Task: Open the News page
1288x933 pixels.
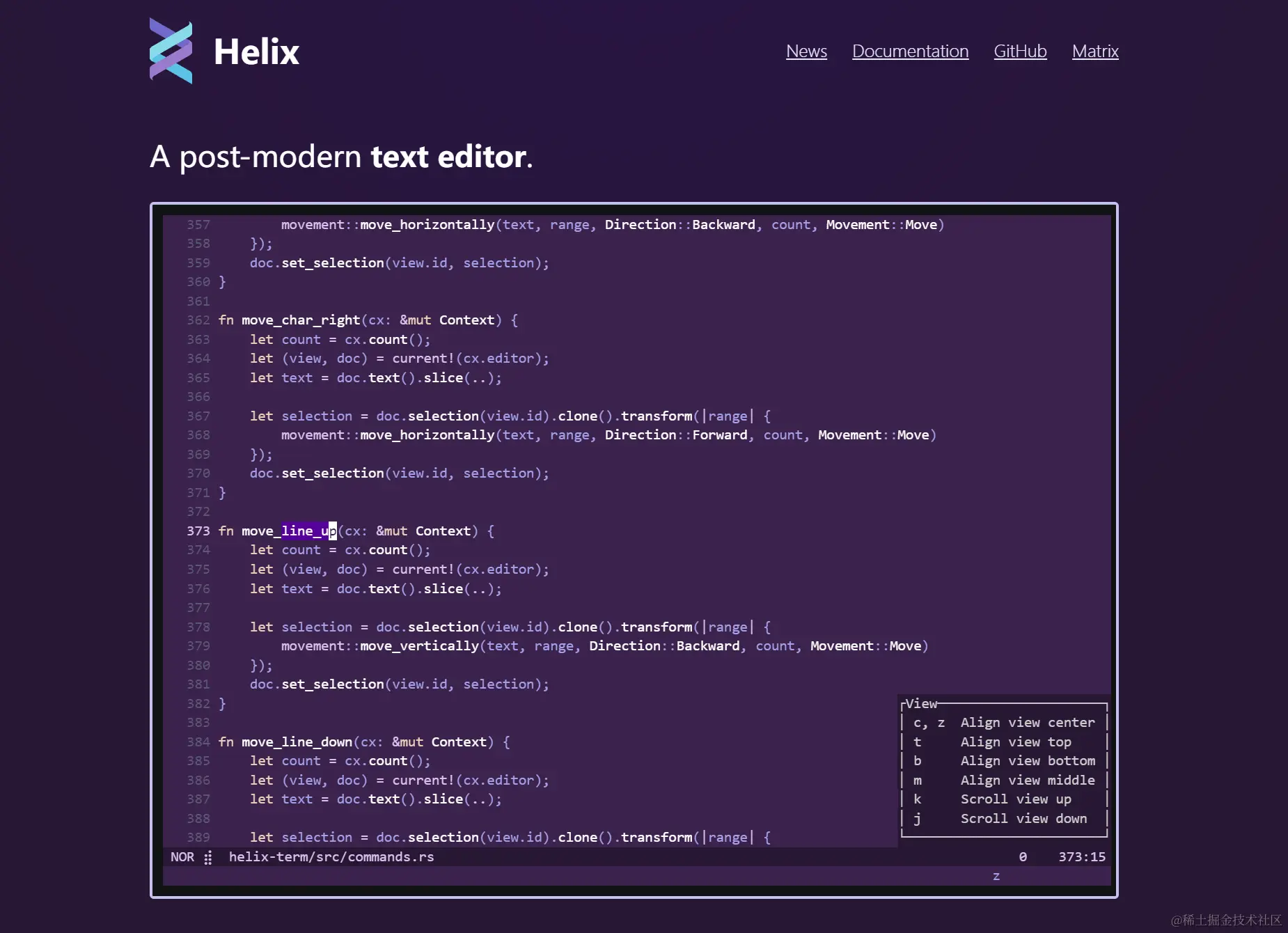Action: 806,51
